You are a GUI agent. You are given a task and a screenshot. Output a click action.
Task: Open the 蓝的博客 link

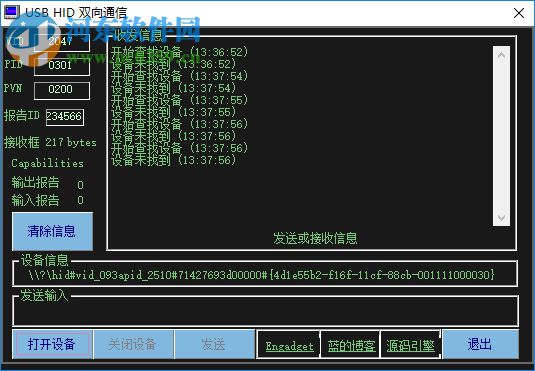coord(351,346)
